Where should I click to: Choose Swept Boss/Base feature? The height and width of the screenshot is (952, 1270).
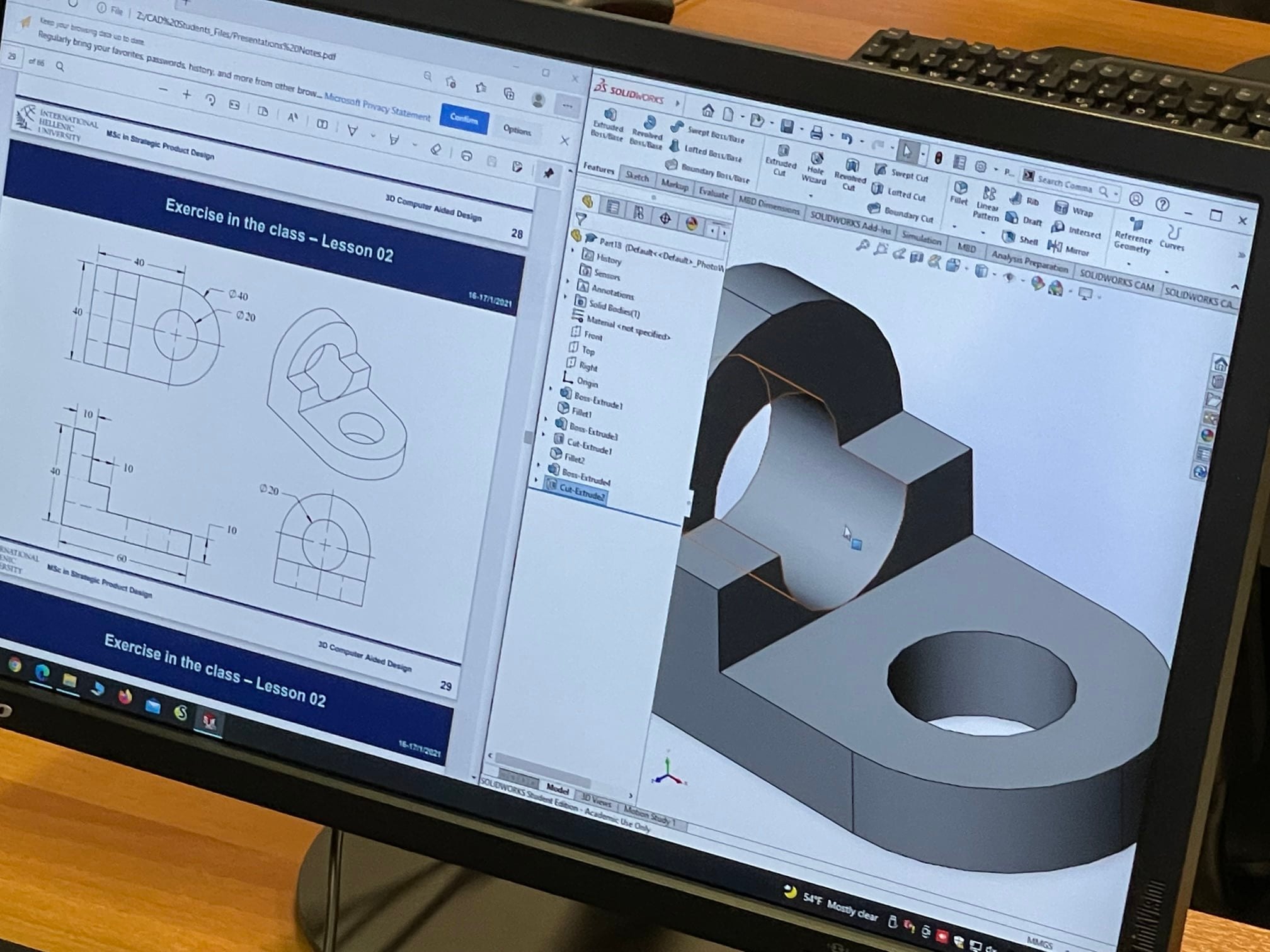click(707, 131)
